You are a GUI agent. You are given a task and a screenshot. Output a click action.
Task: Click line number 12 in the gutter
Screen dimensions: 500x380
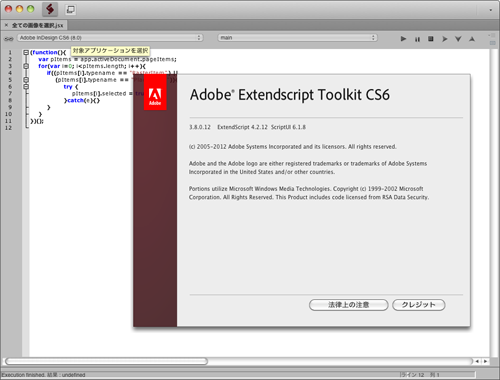[8, 128]
